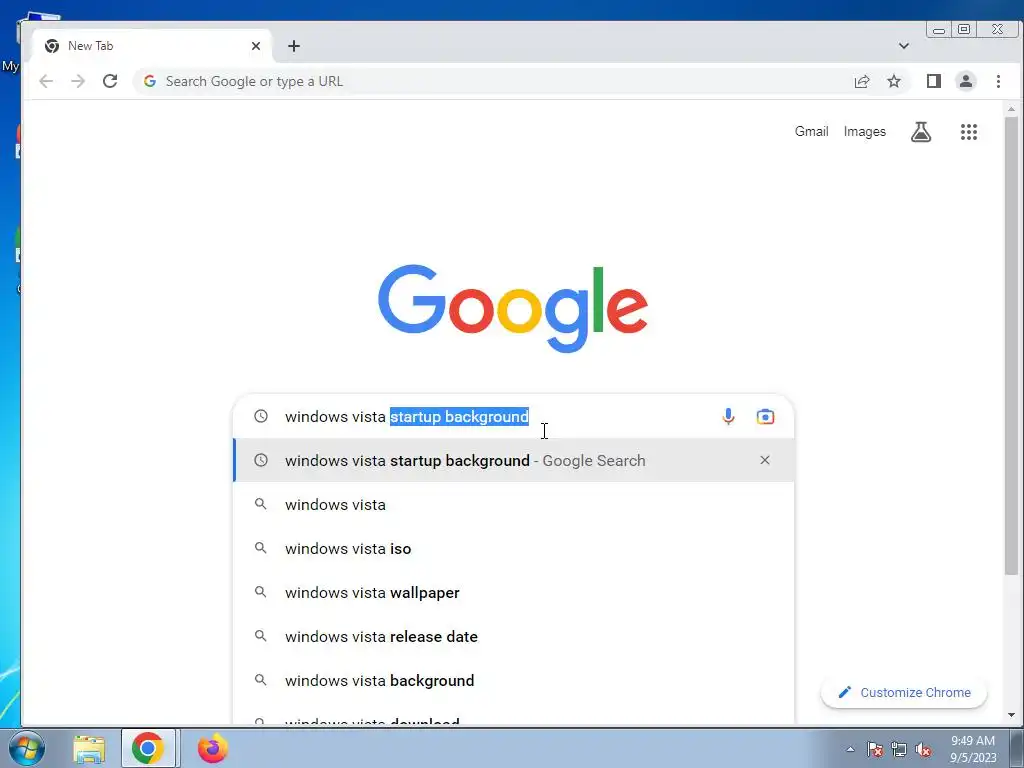Open the Chrome profile avatar

965,81
